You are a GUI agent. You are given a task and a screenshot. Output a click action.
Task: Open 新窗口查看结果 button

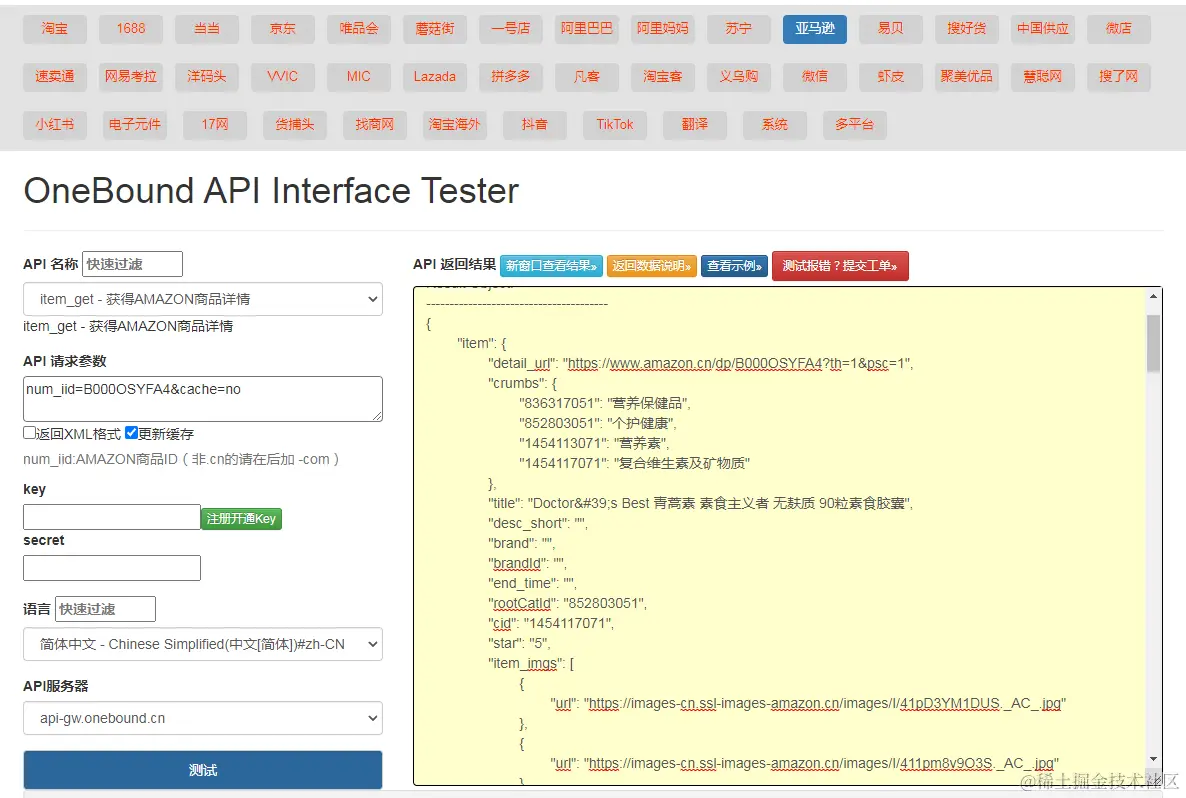pyautogui.click(x=551, y=266)
